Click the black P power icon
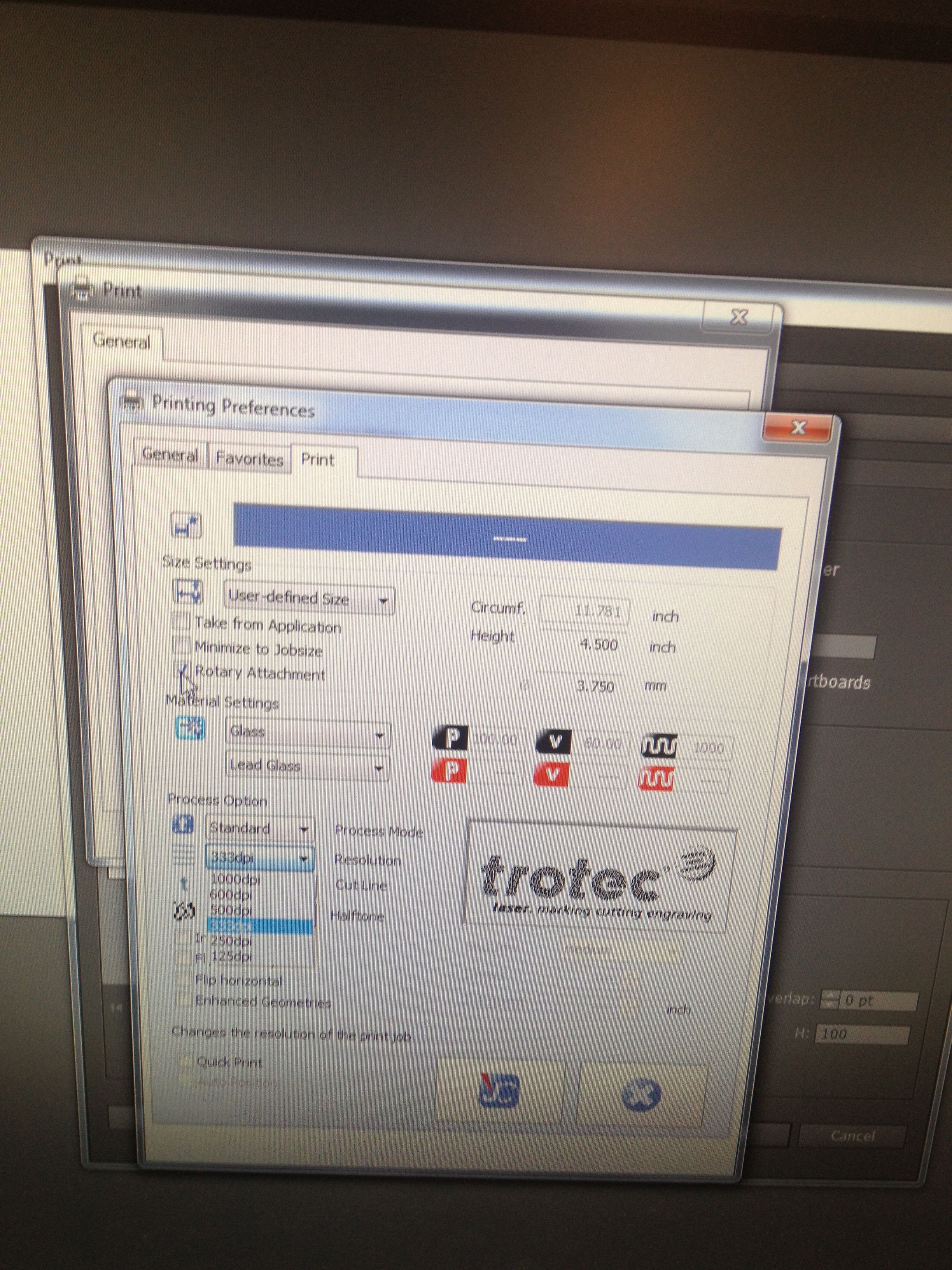 click(x=451, y=738)
